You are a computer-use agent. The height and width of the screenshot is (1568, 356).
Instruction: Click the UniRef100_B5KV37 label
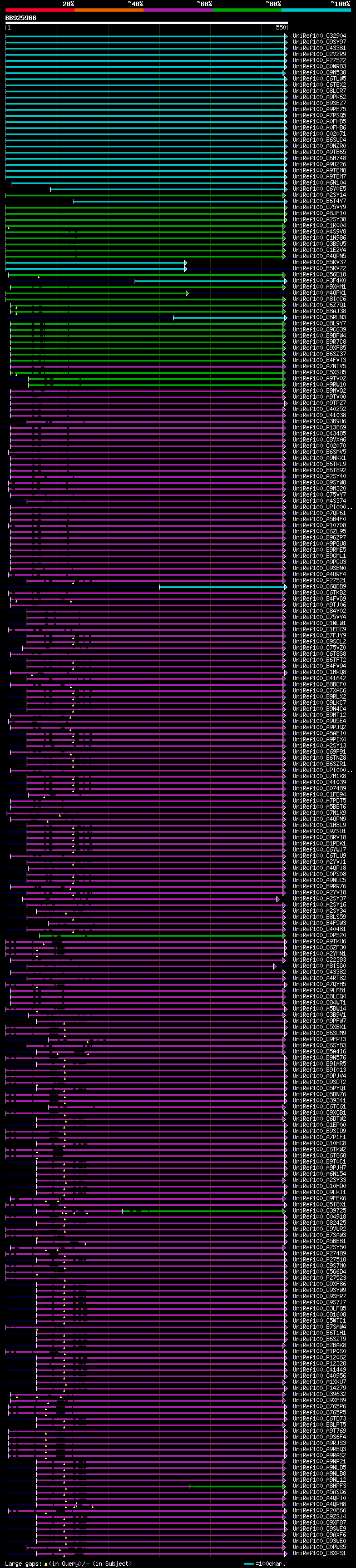(x=319, y=263)
